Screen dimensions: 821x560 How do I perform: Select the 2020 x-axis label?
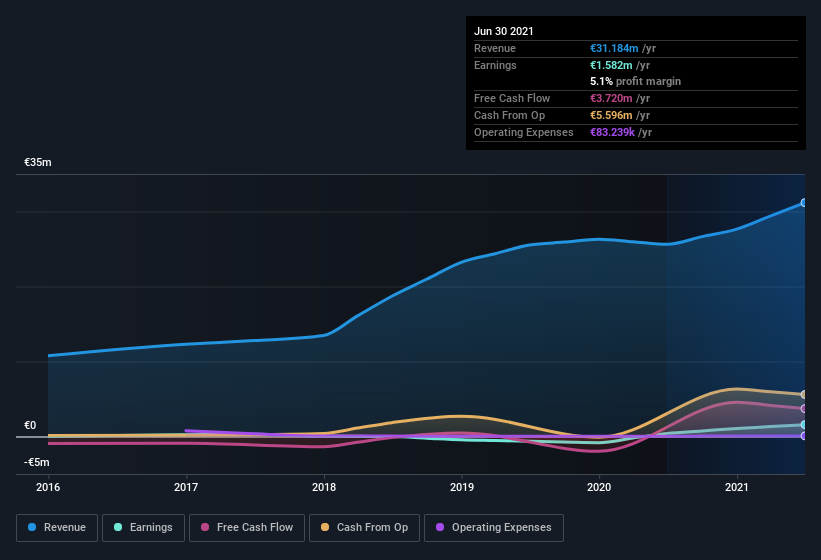pyautogui.click(x=599, y=487)
